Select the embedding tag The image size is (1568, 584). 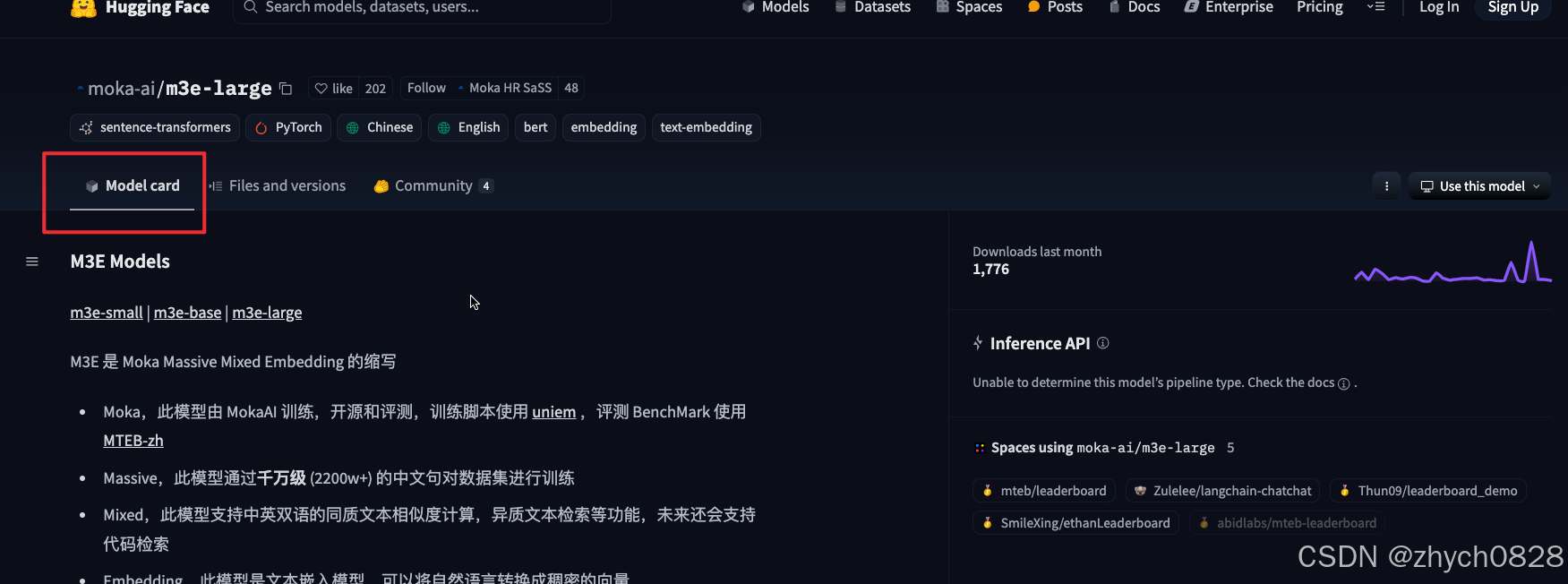click(x=604, y=127)
